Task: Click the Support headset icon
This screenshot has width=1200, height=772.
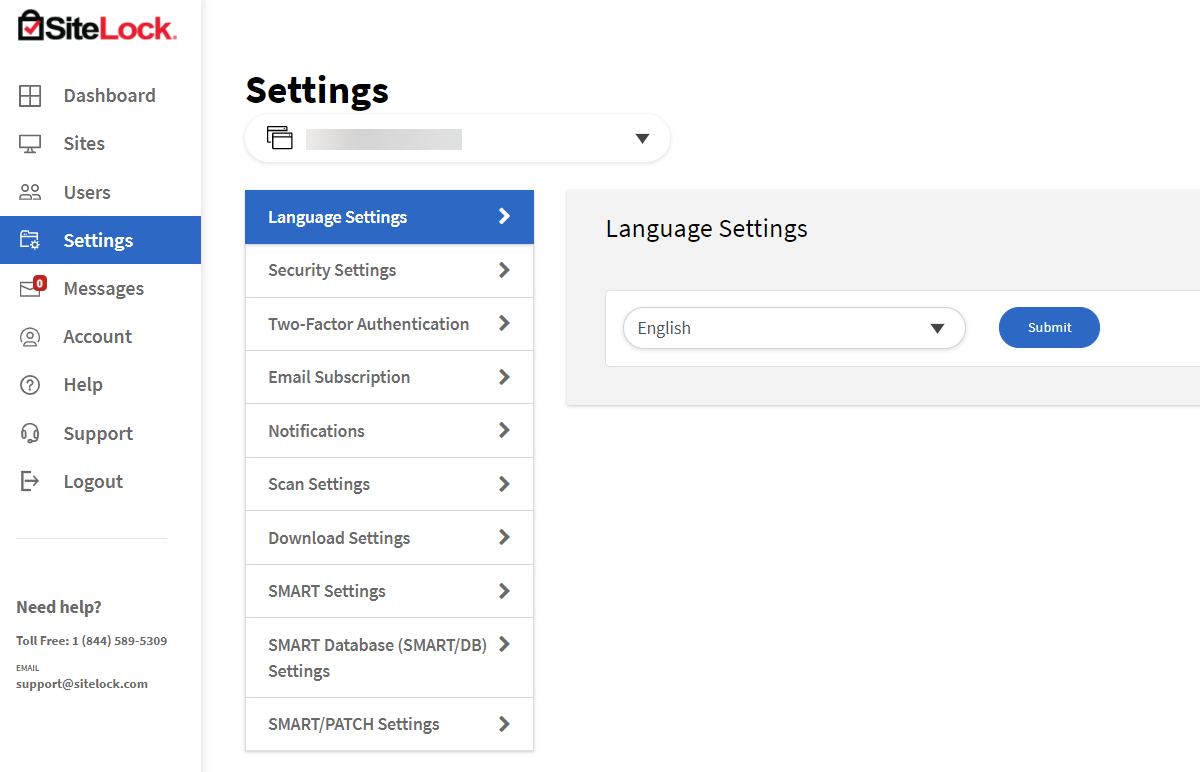Action: [x=30, y=433]
